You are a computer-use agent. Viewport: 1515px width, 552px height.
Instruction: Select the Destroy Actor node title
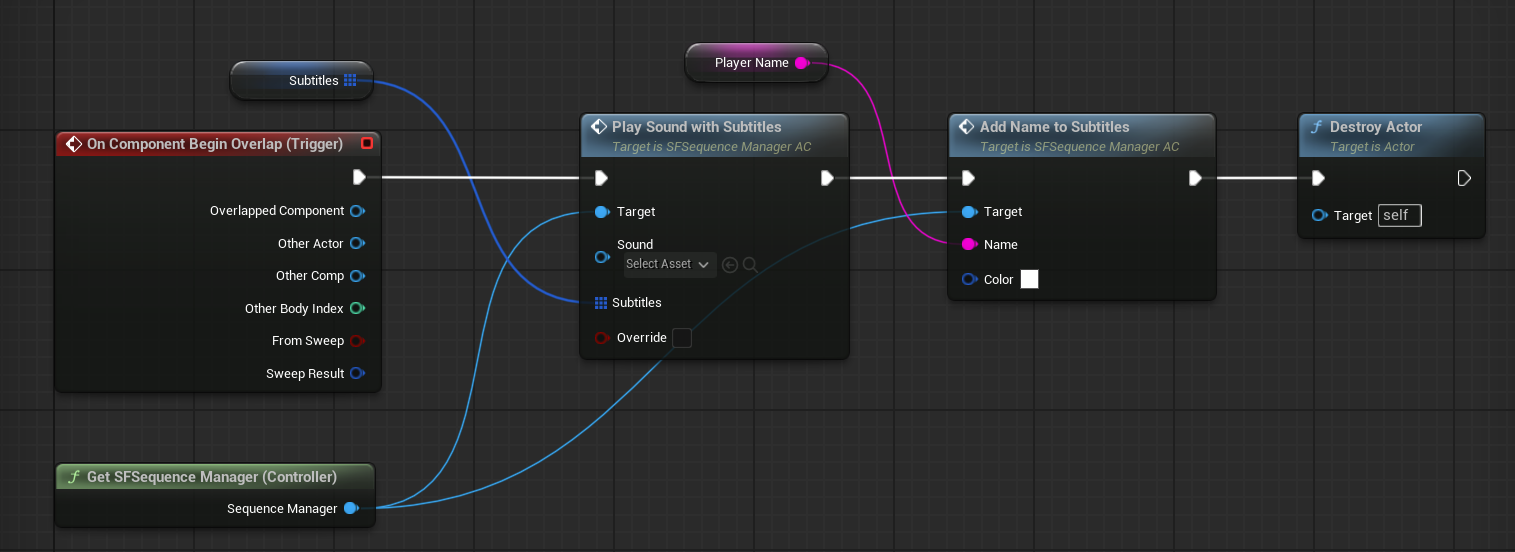click(x=1376, y=127)
